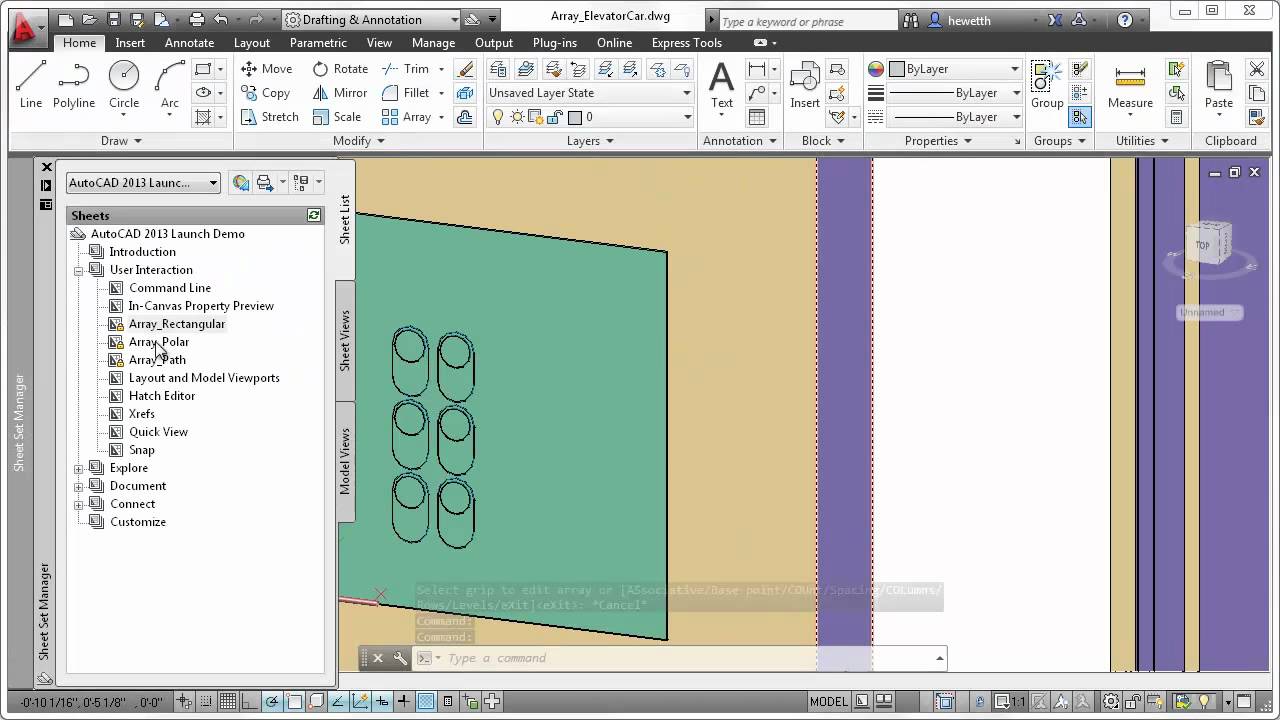Screen dimensions: 1280x720
Task: Open the Drafting & Annotation workspace dropdown
Action: tap(371, 20)
